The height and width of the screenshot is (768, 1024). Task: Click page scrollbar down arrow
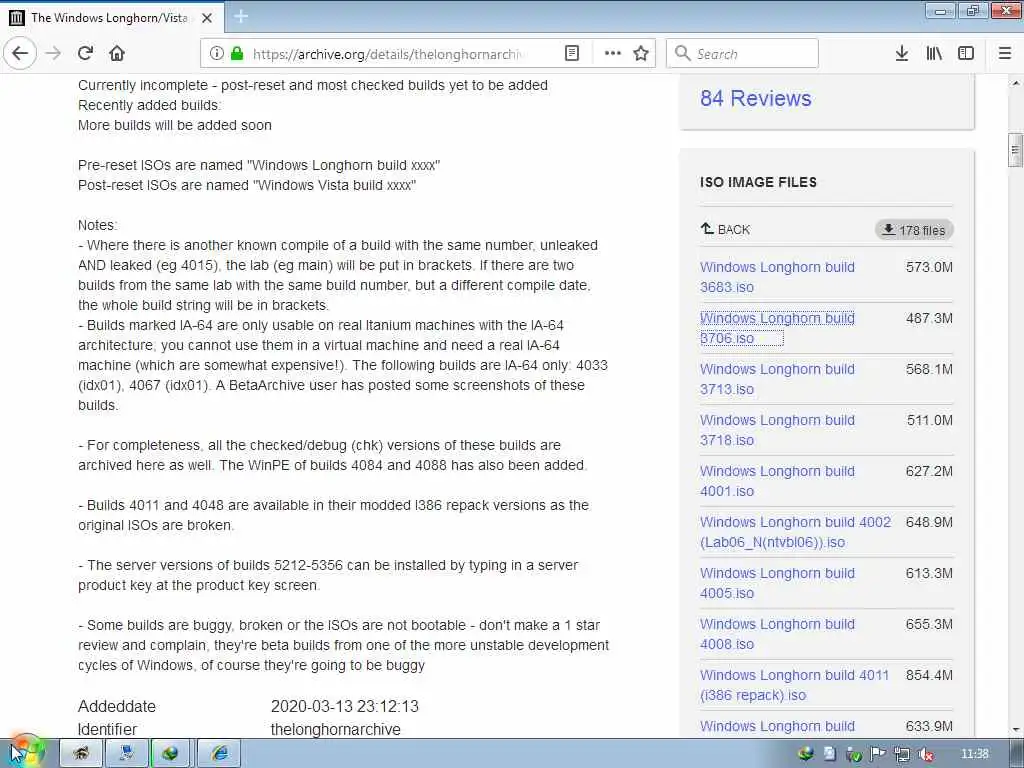[1016, 729]
